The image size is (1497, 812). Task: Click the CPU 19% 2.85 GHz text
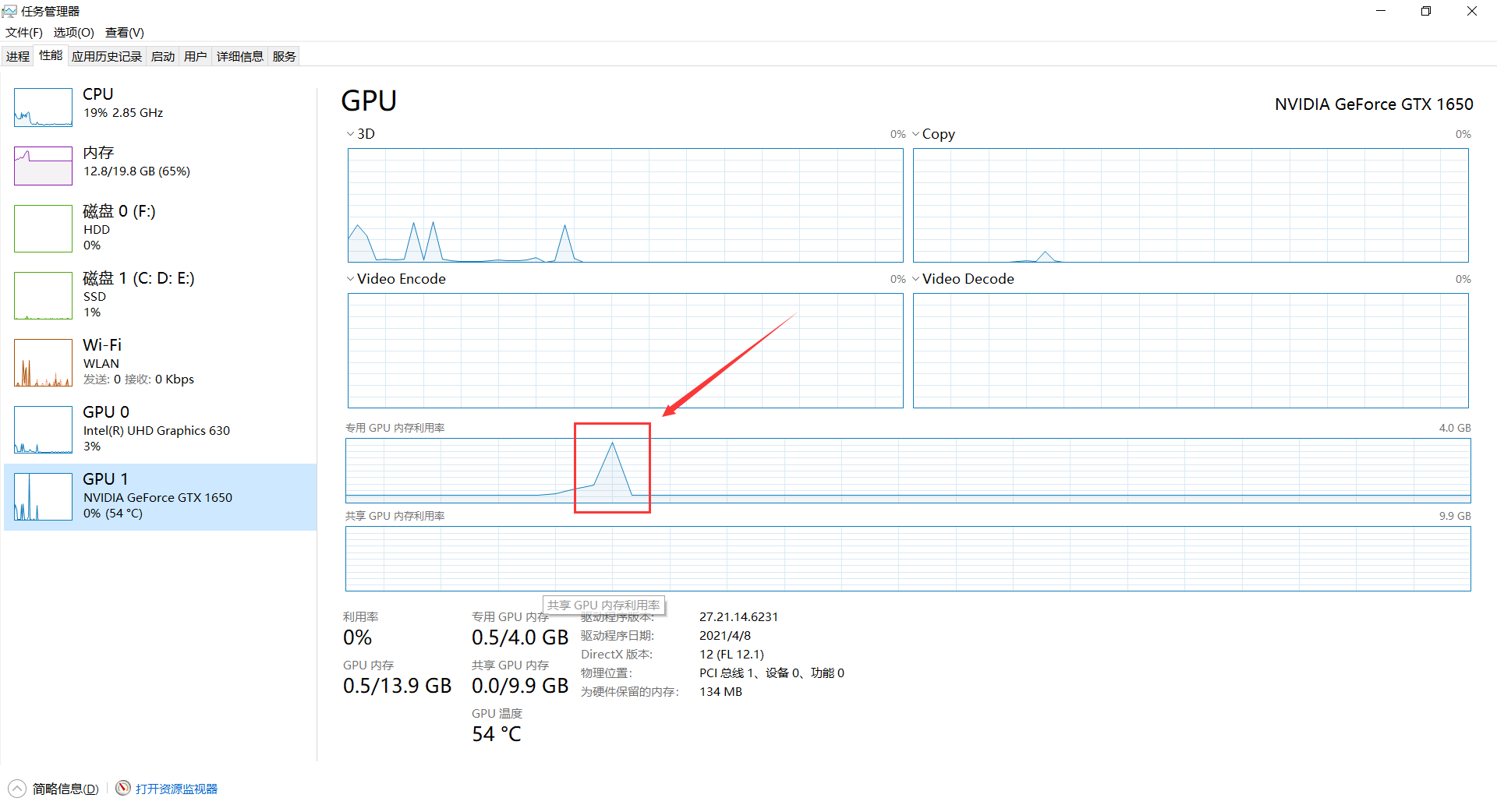123,112
